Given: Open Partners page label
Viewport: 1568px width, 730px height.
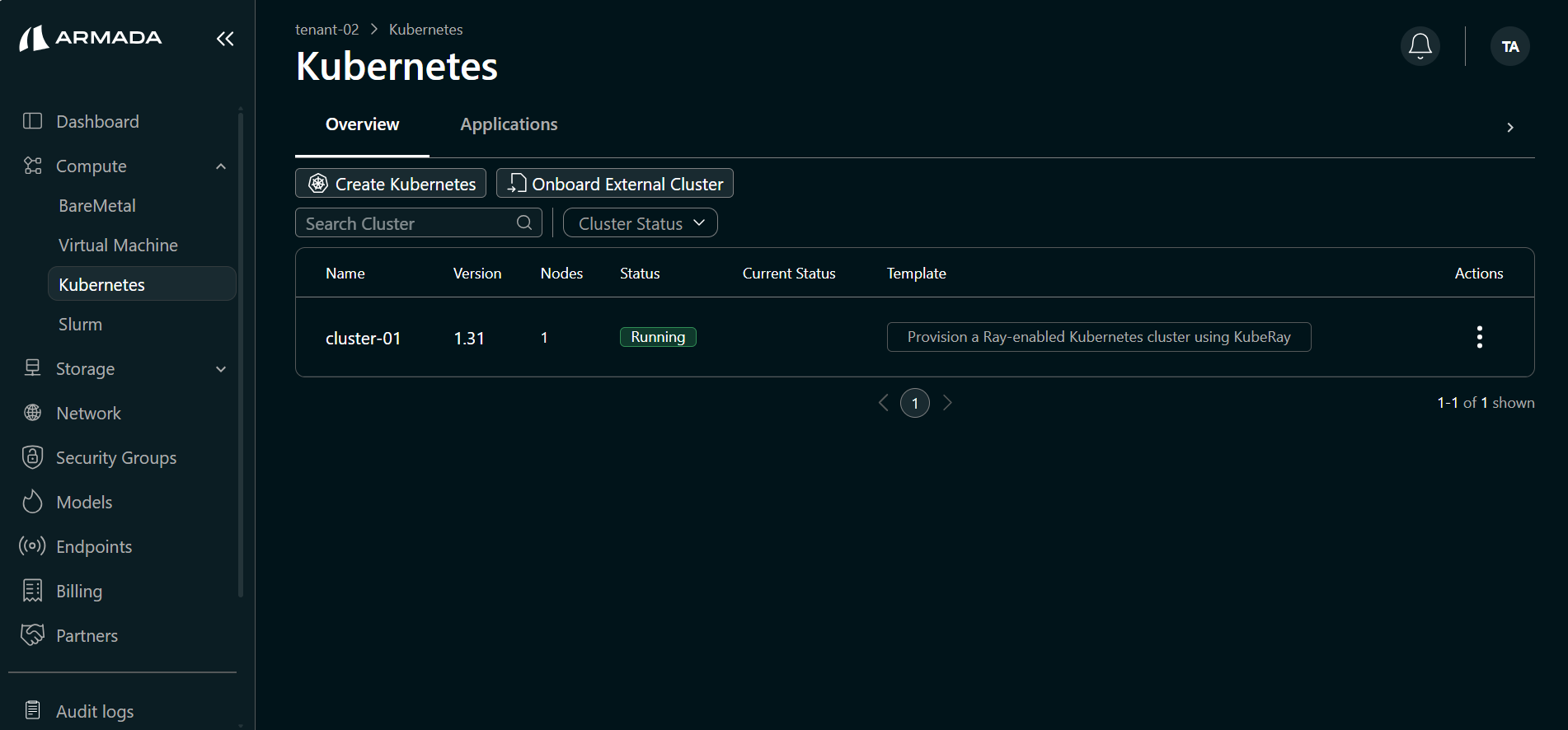Looking at the screenshot, I should point(87,636).
